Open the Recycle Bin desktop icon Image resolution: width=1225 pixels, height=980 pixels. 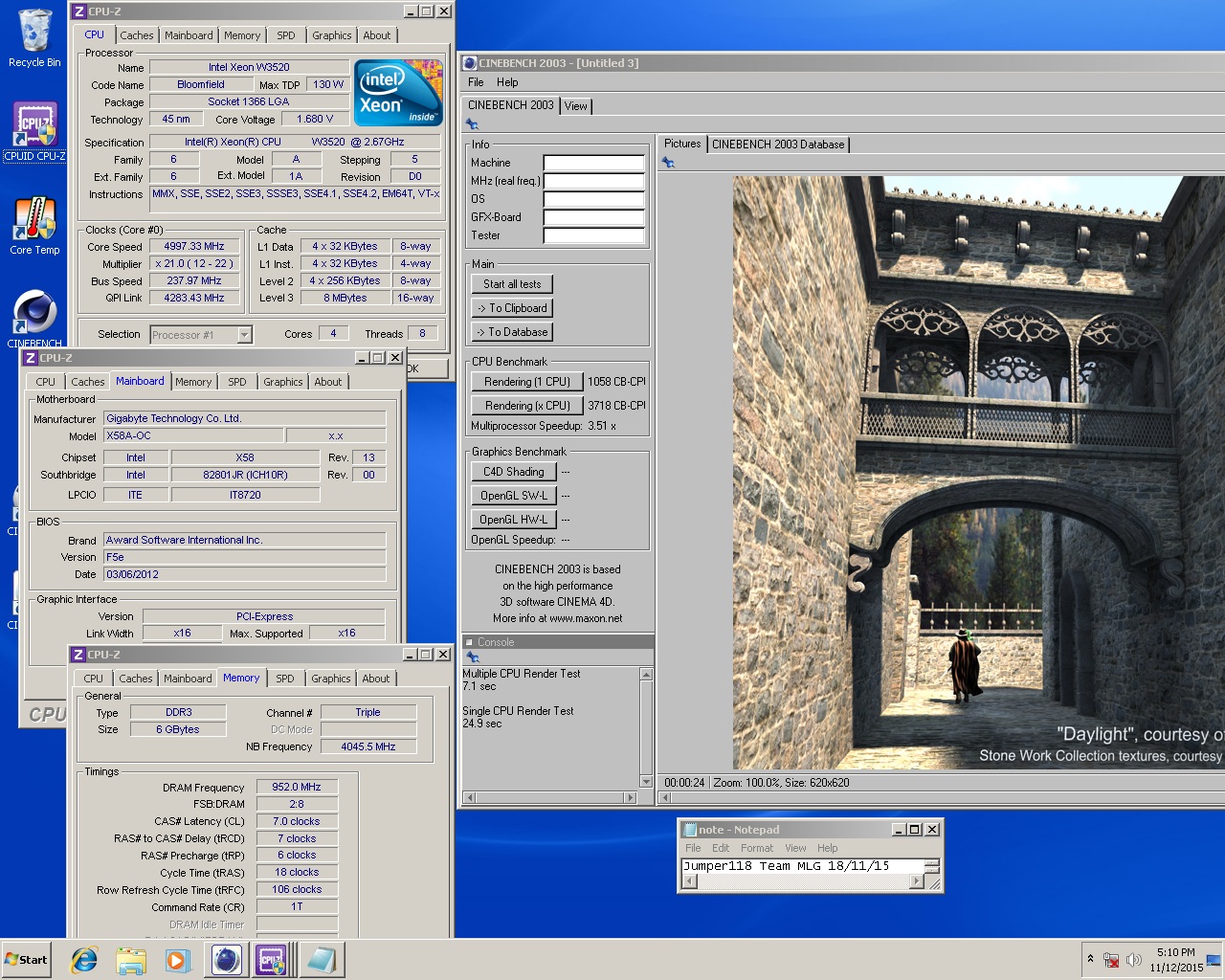pyautogui.click(x=34, y=38)
